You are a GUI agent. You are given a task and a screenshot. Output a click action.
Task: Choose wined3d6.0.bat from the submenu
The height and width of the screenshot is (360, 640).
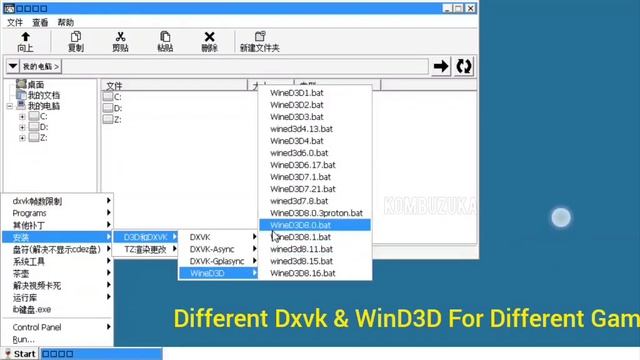[x=315, y=153]
